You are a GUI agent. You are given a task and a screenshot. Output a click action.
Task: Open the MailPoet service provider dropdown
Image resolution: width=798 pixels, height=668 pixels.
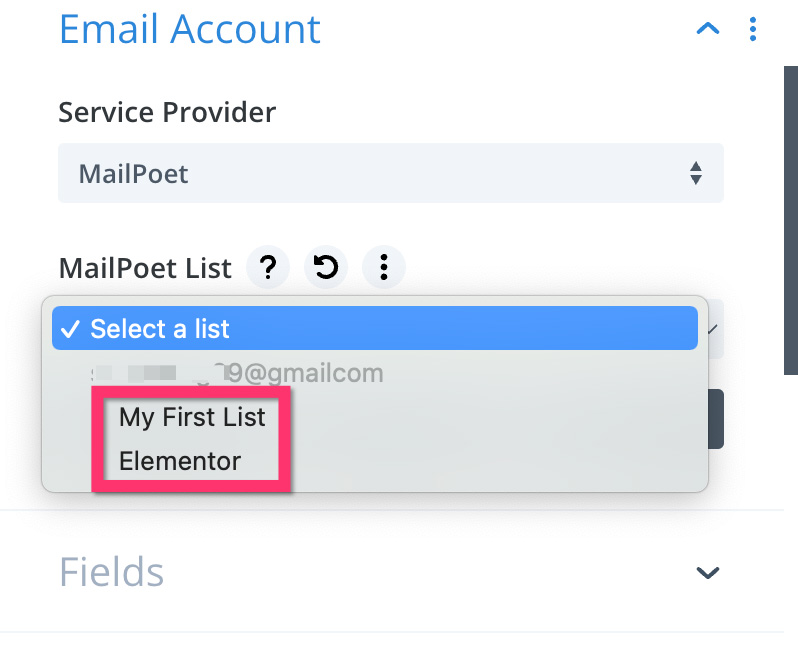click(x=390, y=173)
